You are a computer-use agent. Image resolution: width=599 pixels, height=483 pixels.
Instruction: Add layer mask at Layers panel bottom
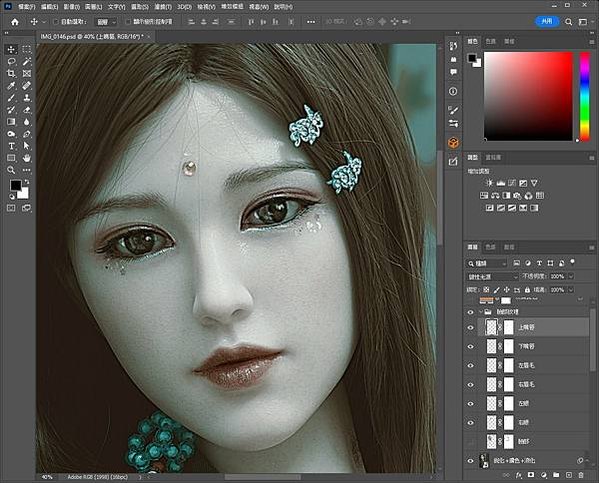pyautogui.click(x=531, y=475)
